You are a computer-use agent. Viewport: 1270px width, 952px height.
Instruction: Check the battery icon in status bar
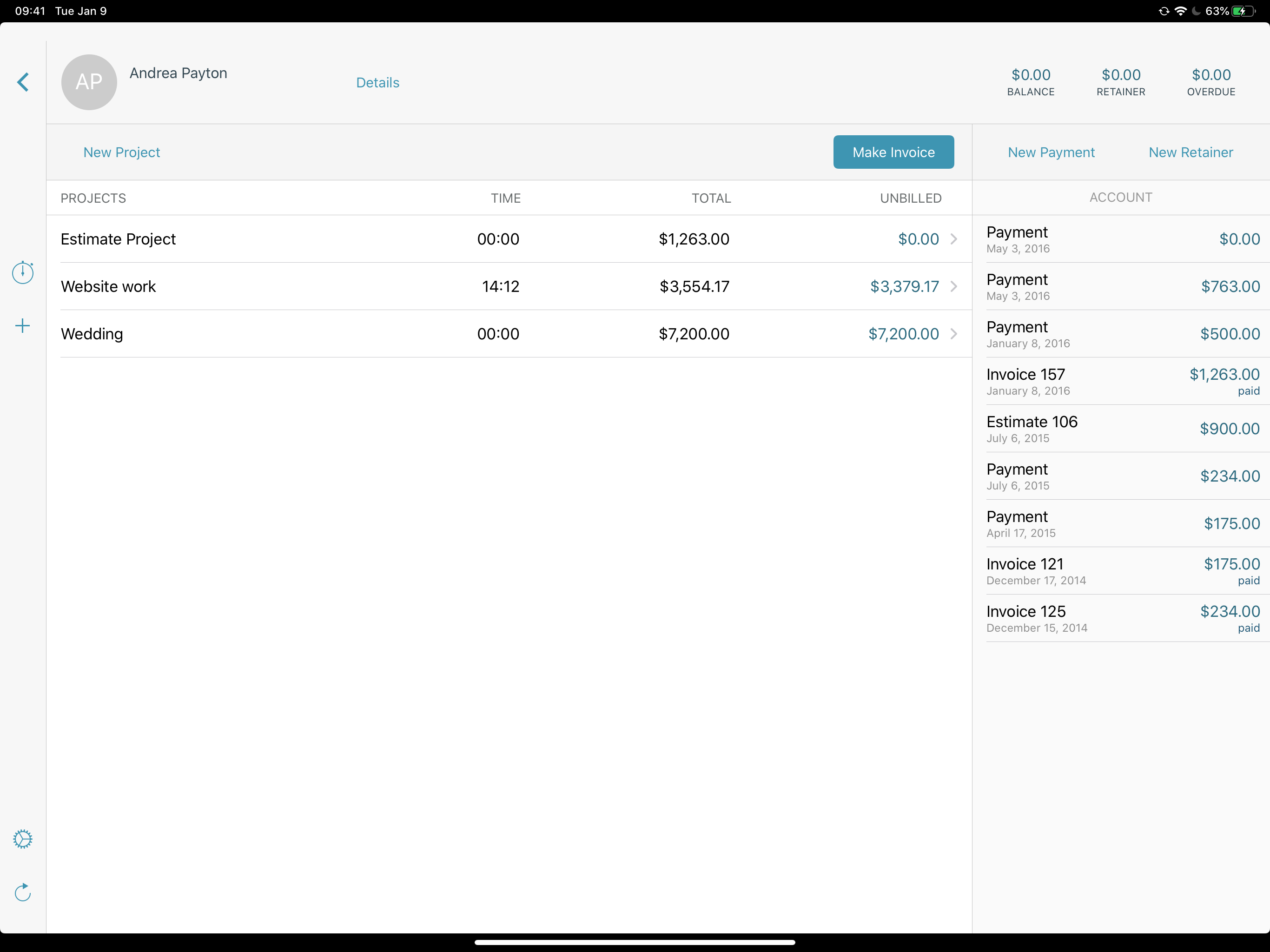pos(1244,11)
